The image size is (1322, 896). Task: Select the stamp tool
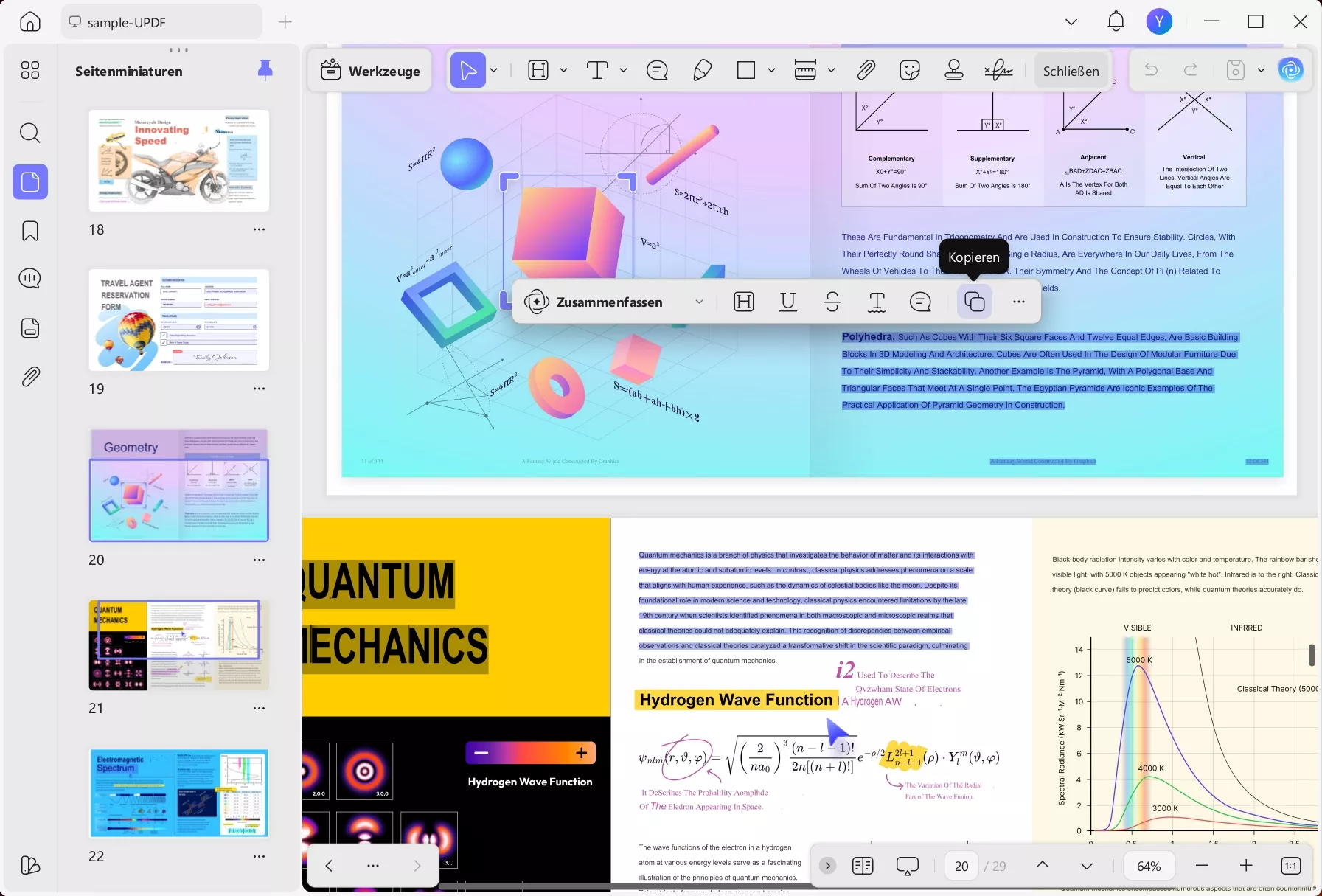click(954, 71)
